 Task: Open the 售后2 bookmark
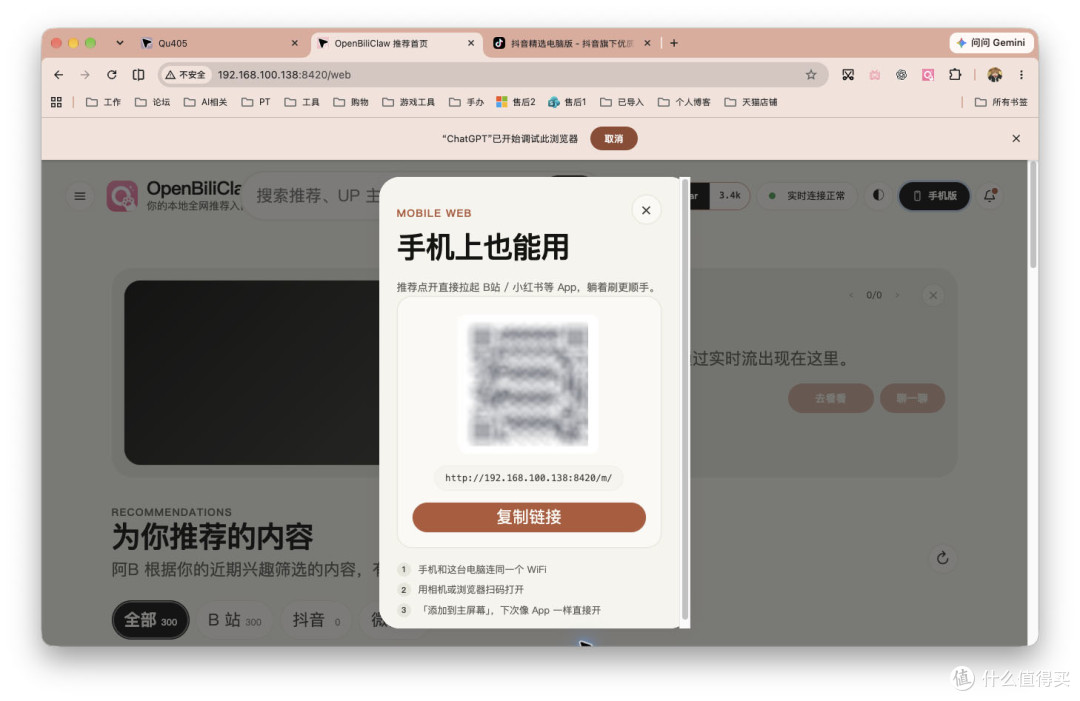[x=515, y=102]
